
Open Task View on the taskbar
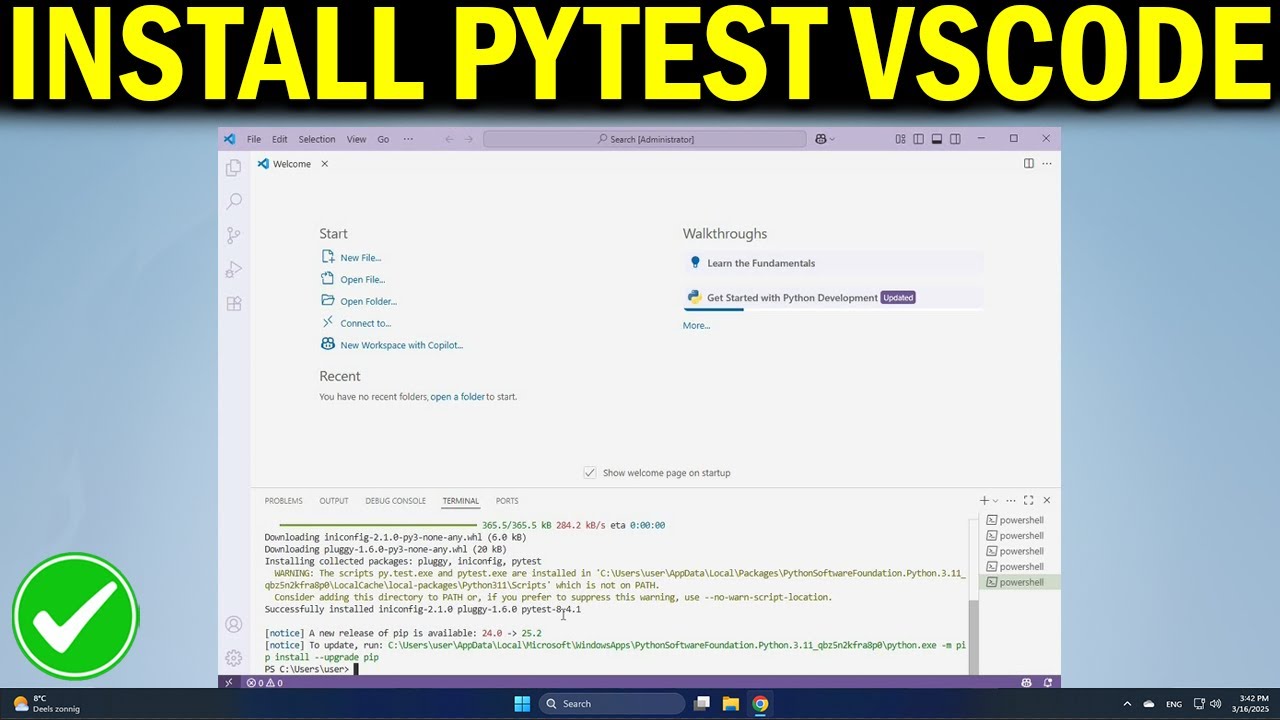point(702,704)
